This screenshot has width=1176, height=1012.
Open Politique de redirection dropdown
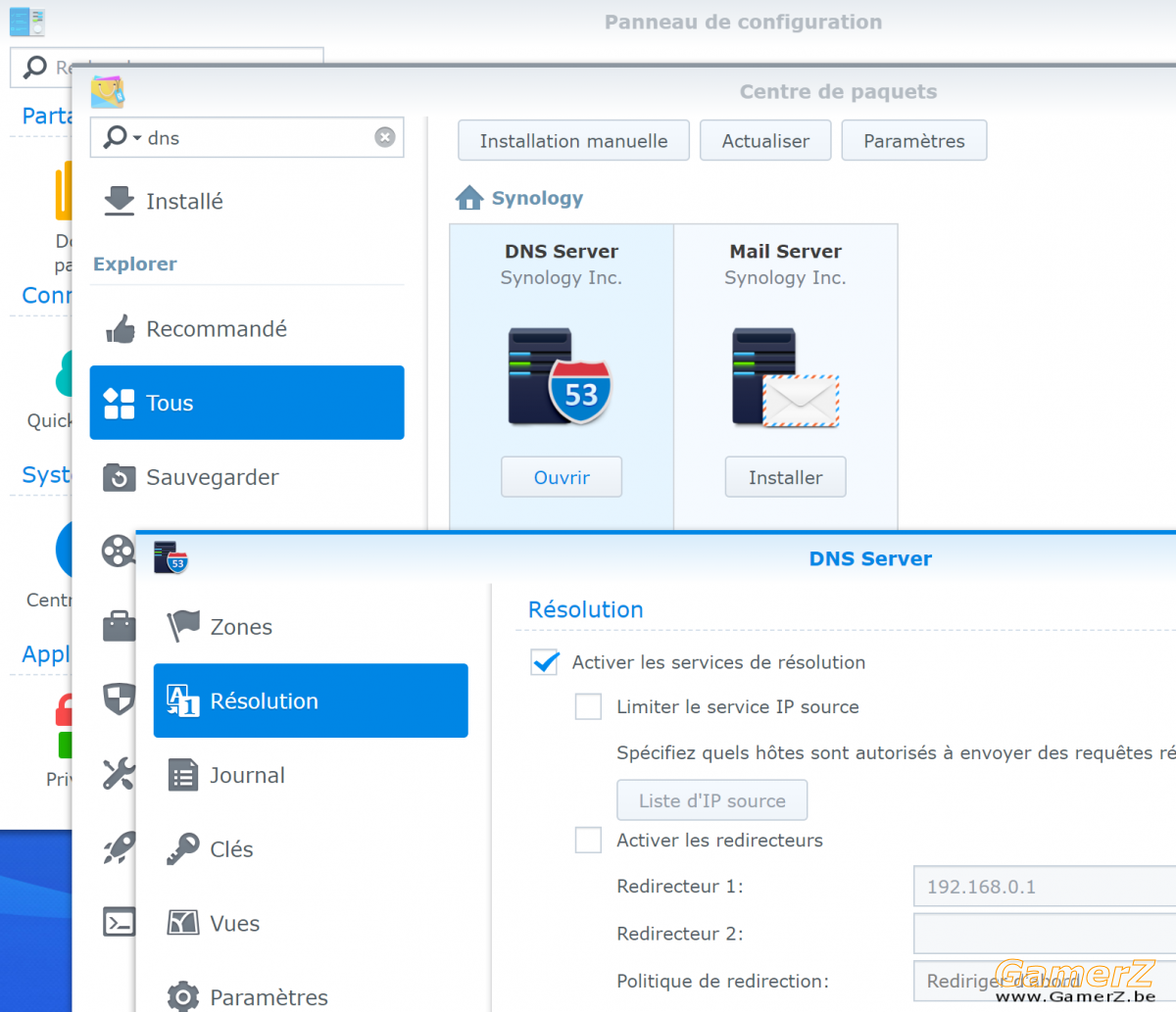[x=1045, y=981]
